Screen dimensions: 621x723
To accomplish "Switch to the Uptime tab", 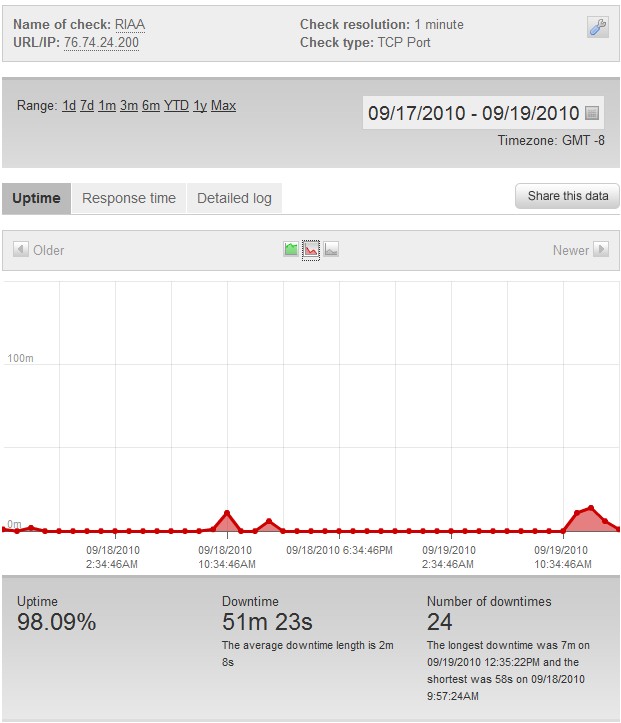I will tap(36, 198).
